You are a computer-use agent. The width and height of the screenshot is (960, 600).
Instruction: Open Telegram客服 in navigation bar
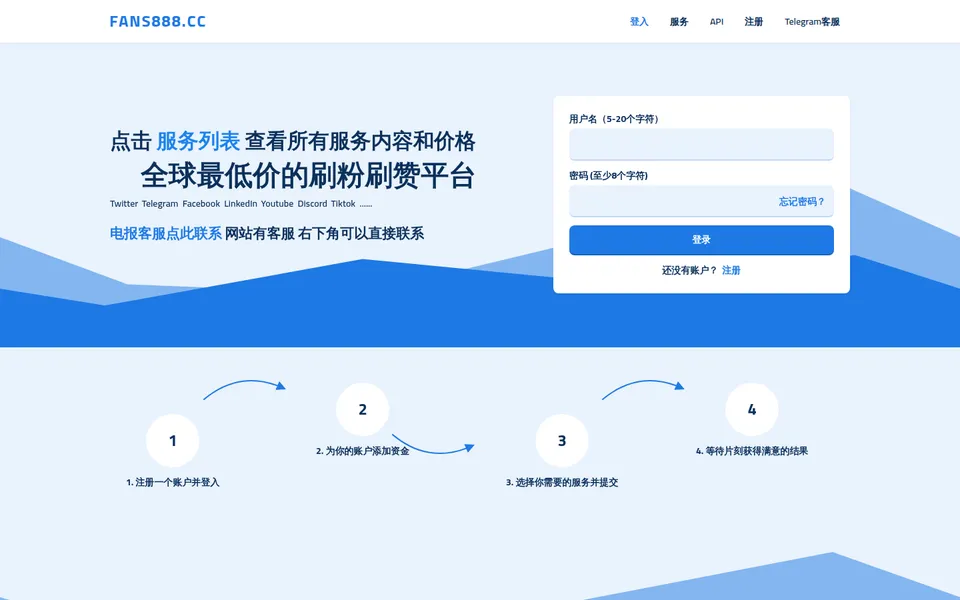tap(812, 21)
